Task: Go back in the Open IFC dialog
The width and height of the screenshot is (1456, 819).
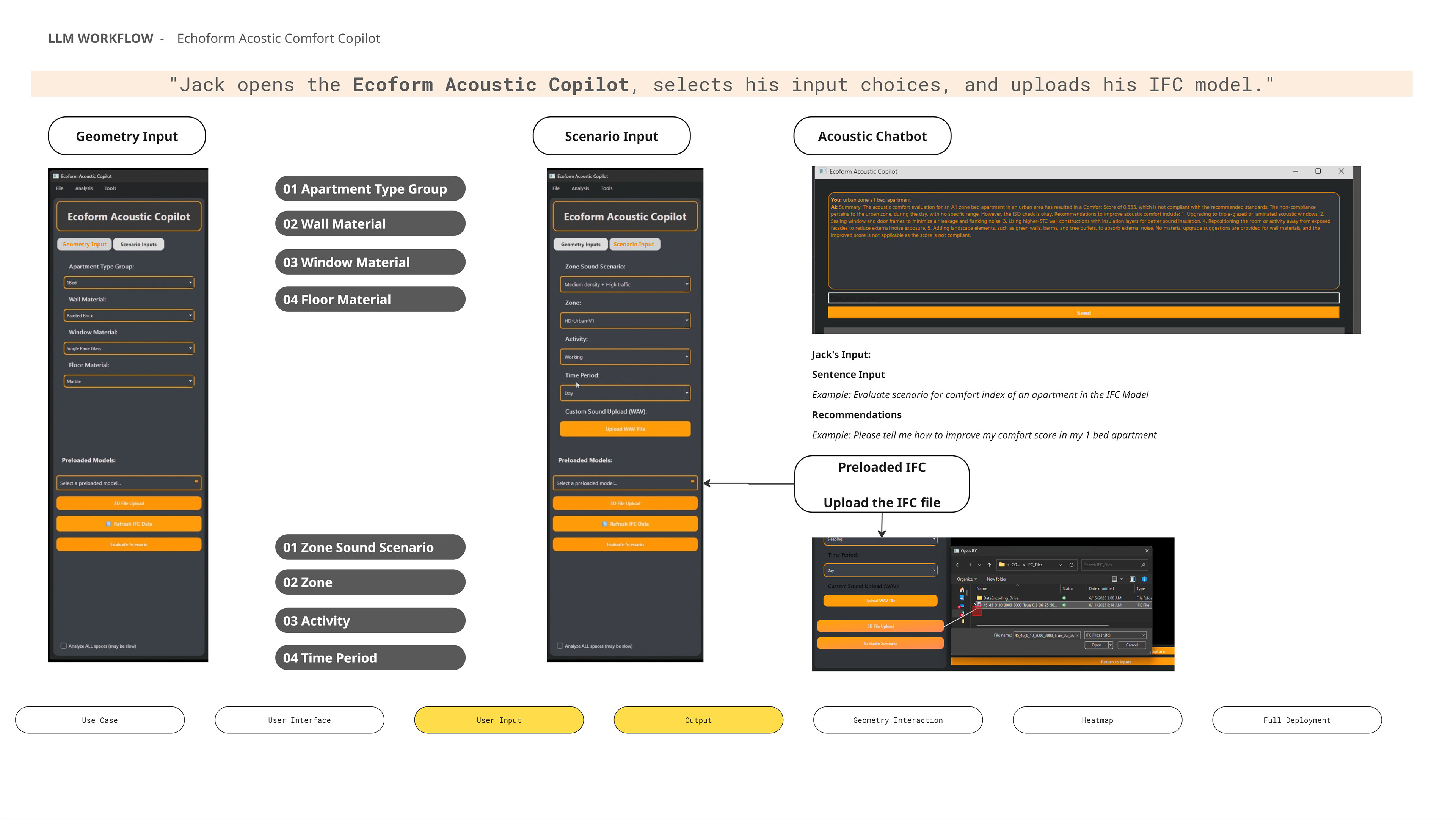Action: tap(958, 565)
